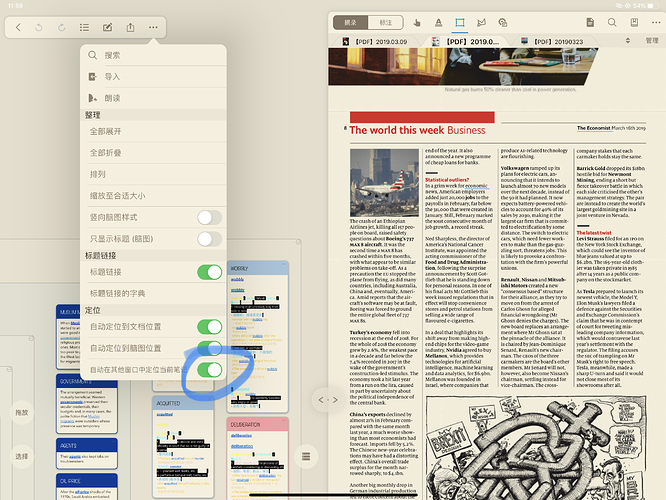Screen dimensions: 666x500
Task: Switch to the 目录 segment
Action: (x=350, y=23)
